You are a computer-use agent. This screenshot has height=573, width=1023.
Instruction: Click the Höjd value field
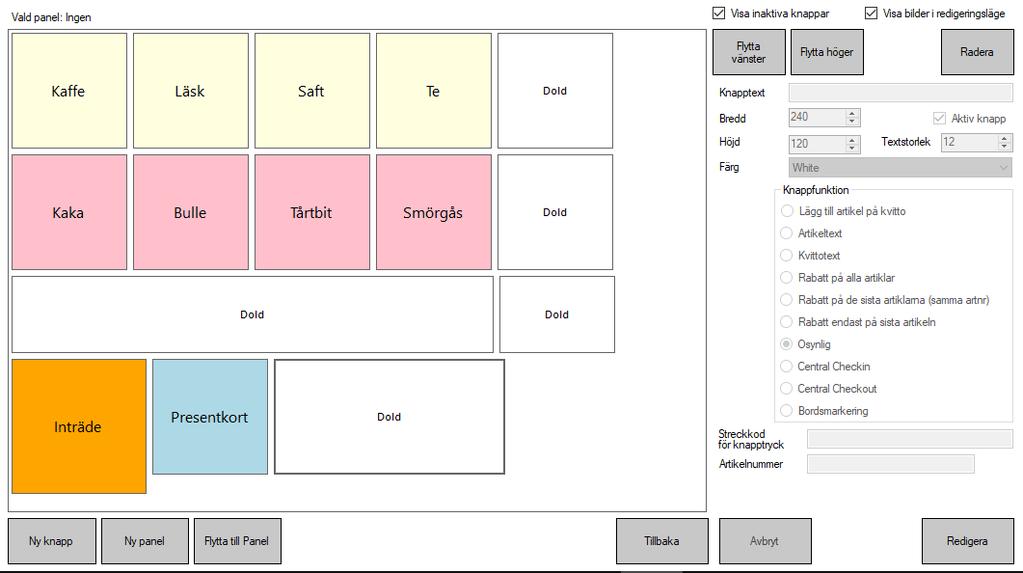[x=817, y=144]
